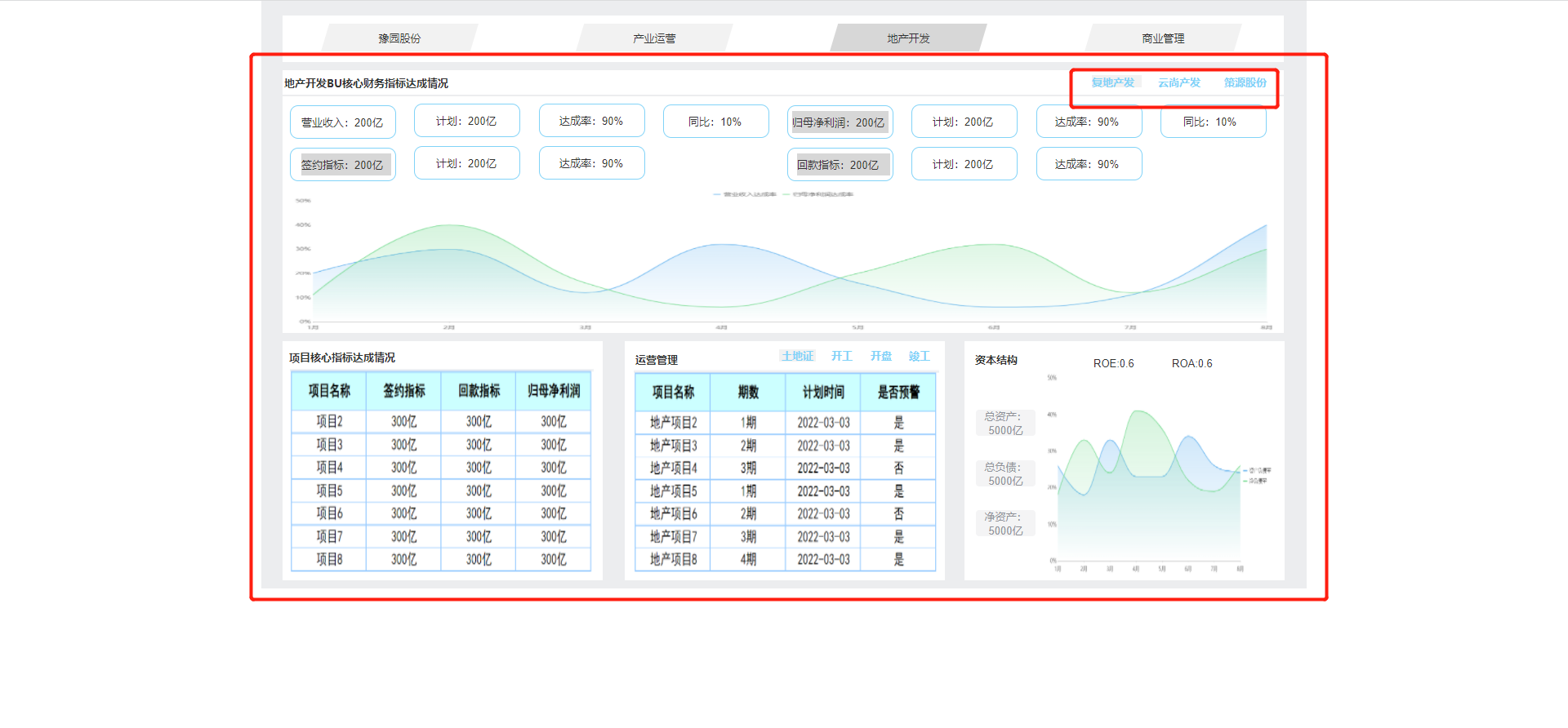Screen dimensions: 1568x728
Task: Open the 策源股份 company link
Action: [1245, 82]
